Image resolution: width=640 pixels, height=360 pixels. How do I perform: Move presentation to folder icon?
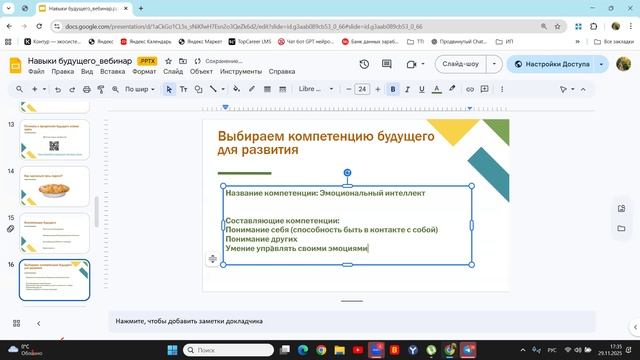pyautogui.click(x=183, y=61)
